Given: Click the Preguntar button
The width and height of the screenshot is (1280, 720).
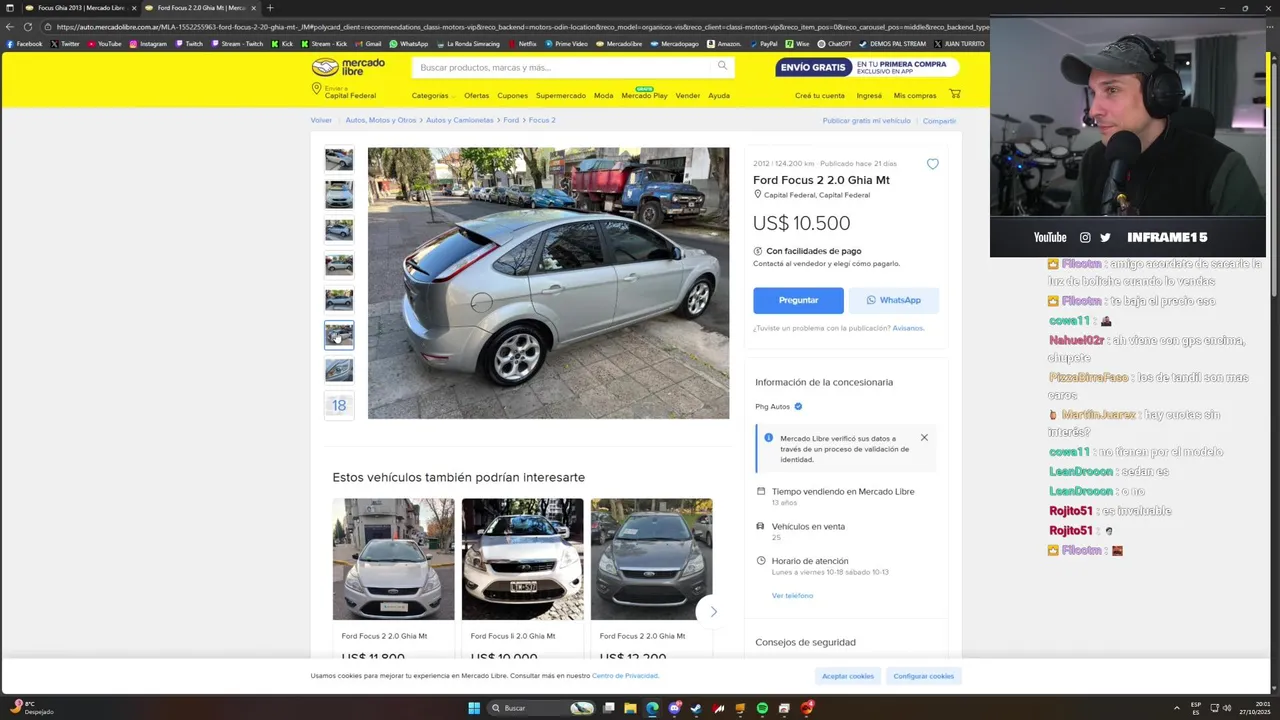Looking at the screenshot, I should pos(798,300).
